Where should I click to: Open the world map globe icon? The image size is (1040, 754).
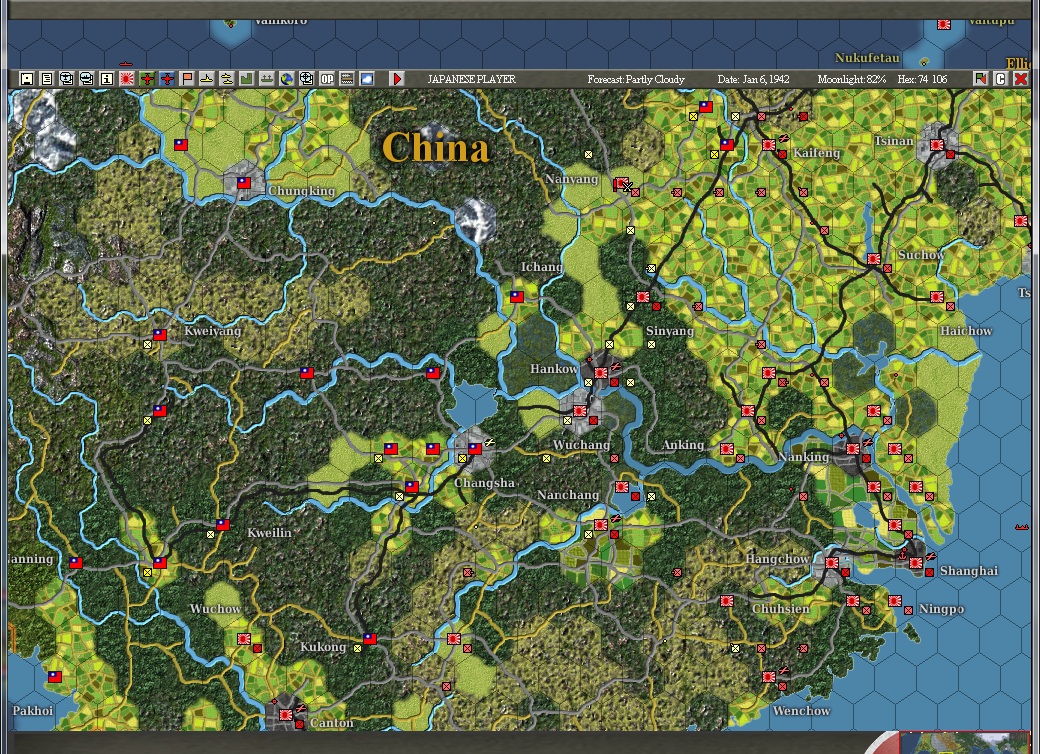pos(284,77)
